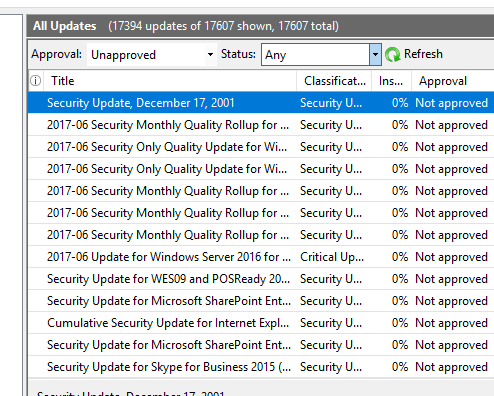The image size is (494, 396).
Task: Sort by the Classification column header
Action: point(335,81)
